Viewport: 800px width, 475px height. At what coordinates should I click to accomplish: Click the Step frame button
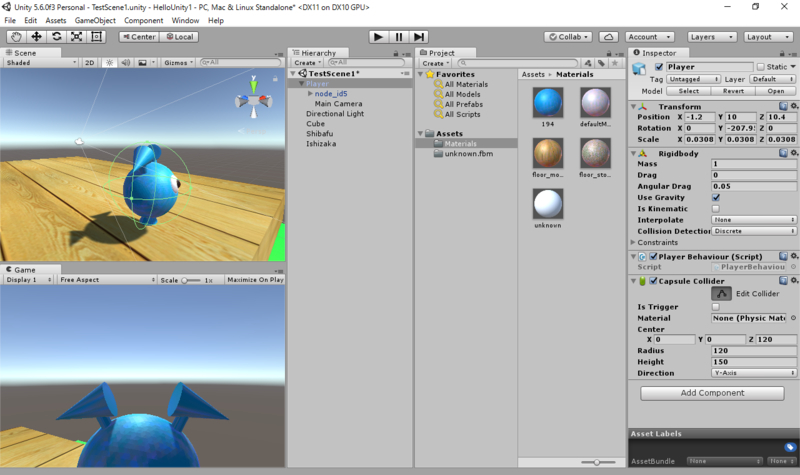point(418,37)
